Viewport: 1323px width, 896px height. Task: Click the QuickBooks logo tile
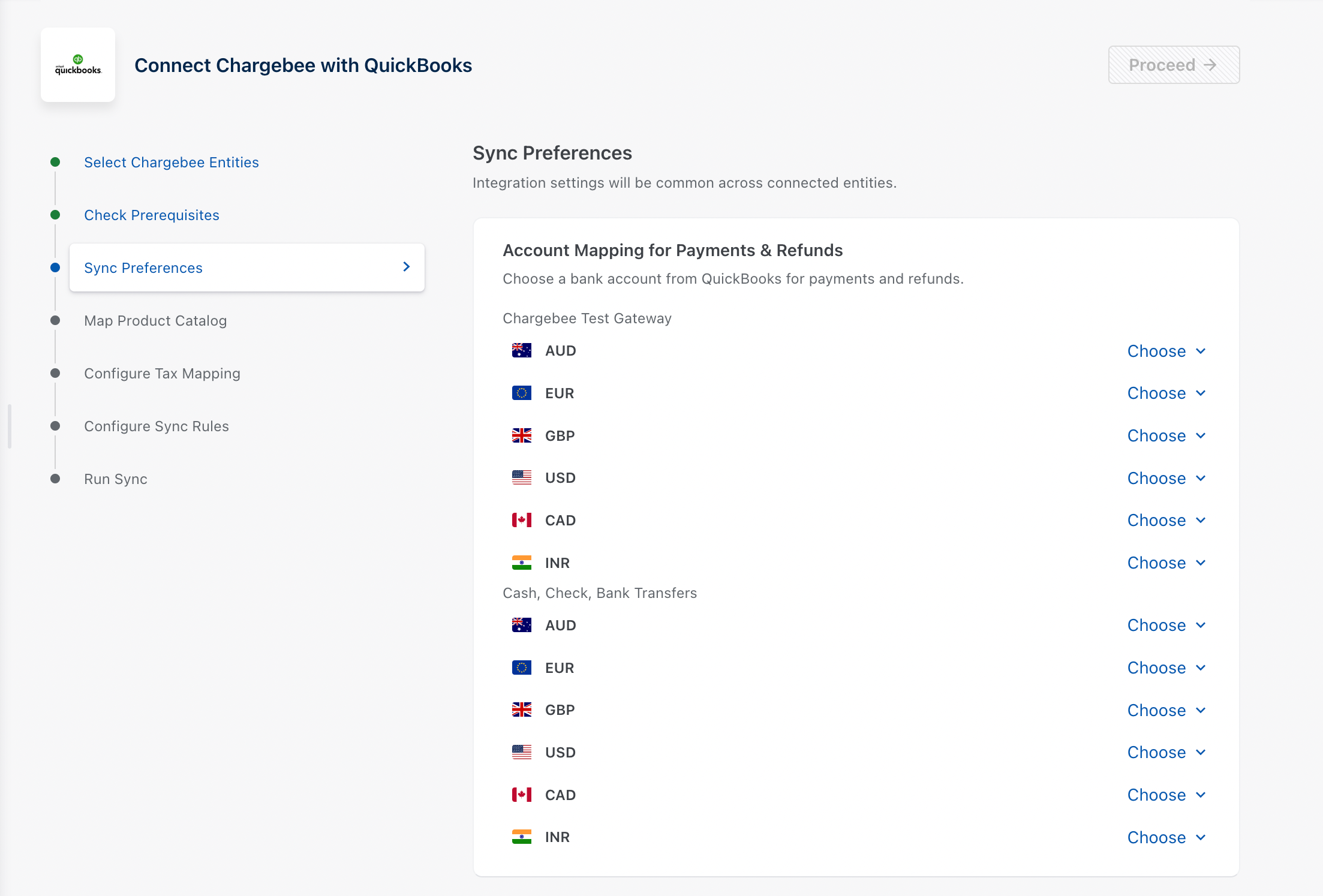[x=78, y=65]
